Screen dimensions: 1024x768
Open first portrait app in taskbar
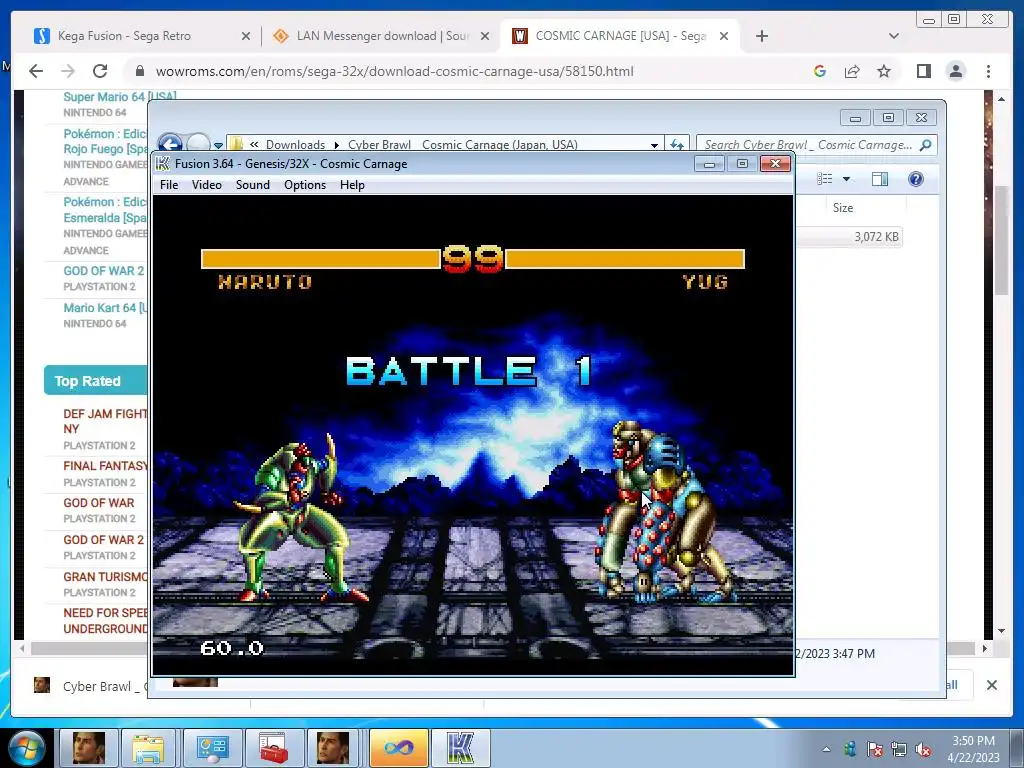pos(89,748)
